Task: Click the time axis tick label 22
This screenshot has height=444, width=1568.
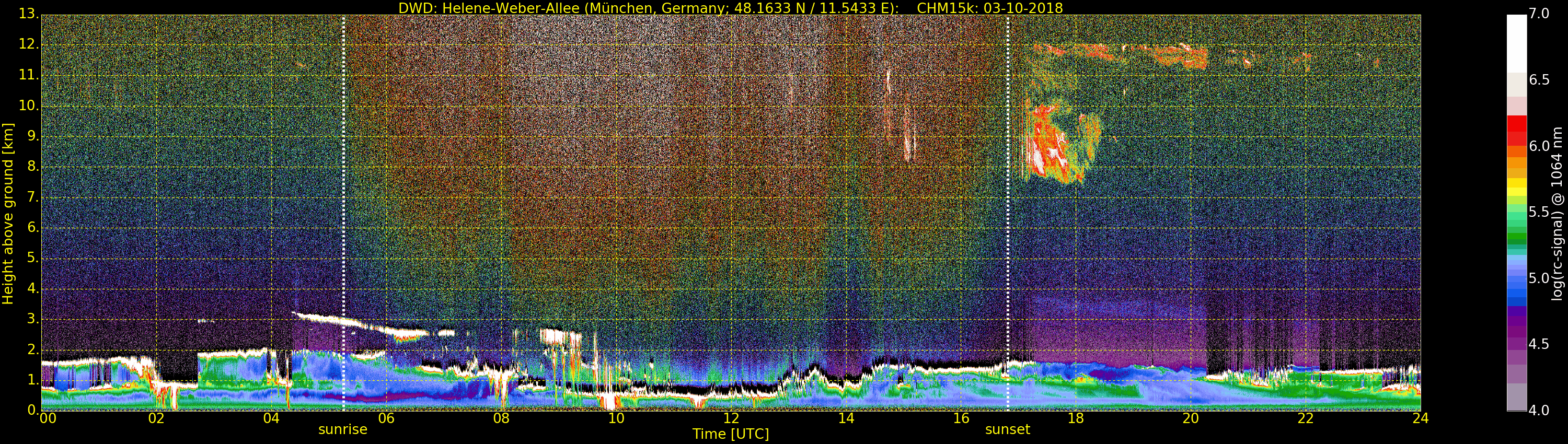Action: (1306, 418)
